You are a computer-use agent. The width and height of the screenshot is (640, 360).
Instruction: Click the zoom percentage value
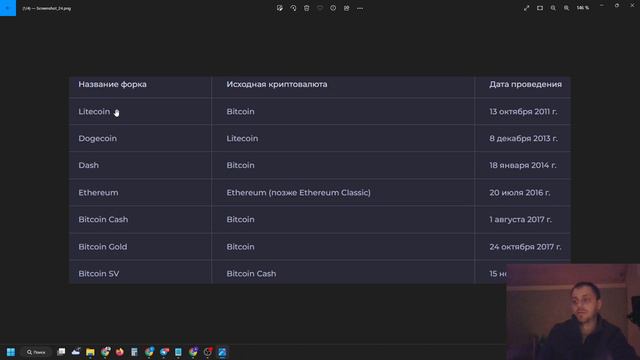tap(582, 8)
